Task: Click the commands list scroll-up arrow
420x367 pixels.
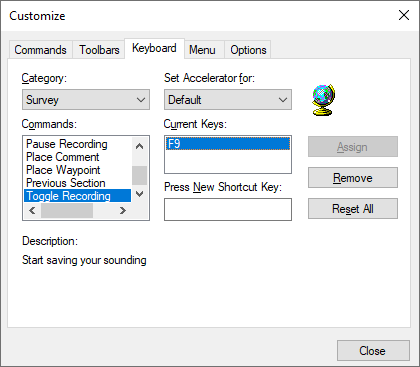Action: click(140, 146)
